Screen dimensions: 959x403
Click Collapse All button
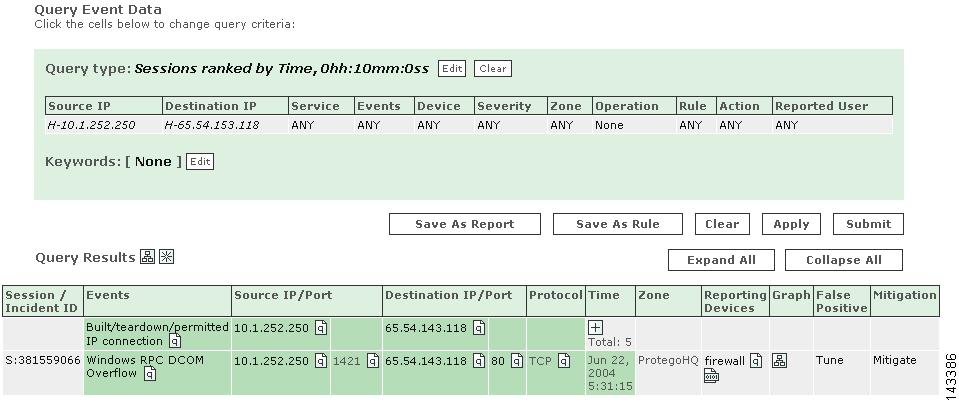pyautogui.click(x=844, y=260)
